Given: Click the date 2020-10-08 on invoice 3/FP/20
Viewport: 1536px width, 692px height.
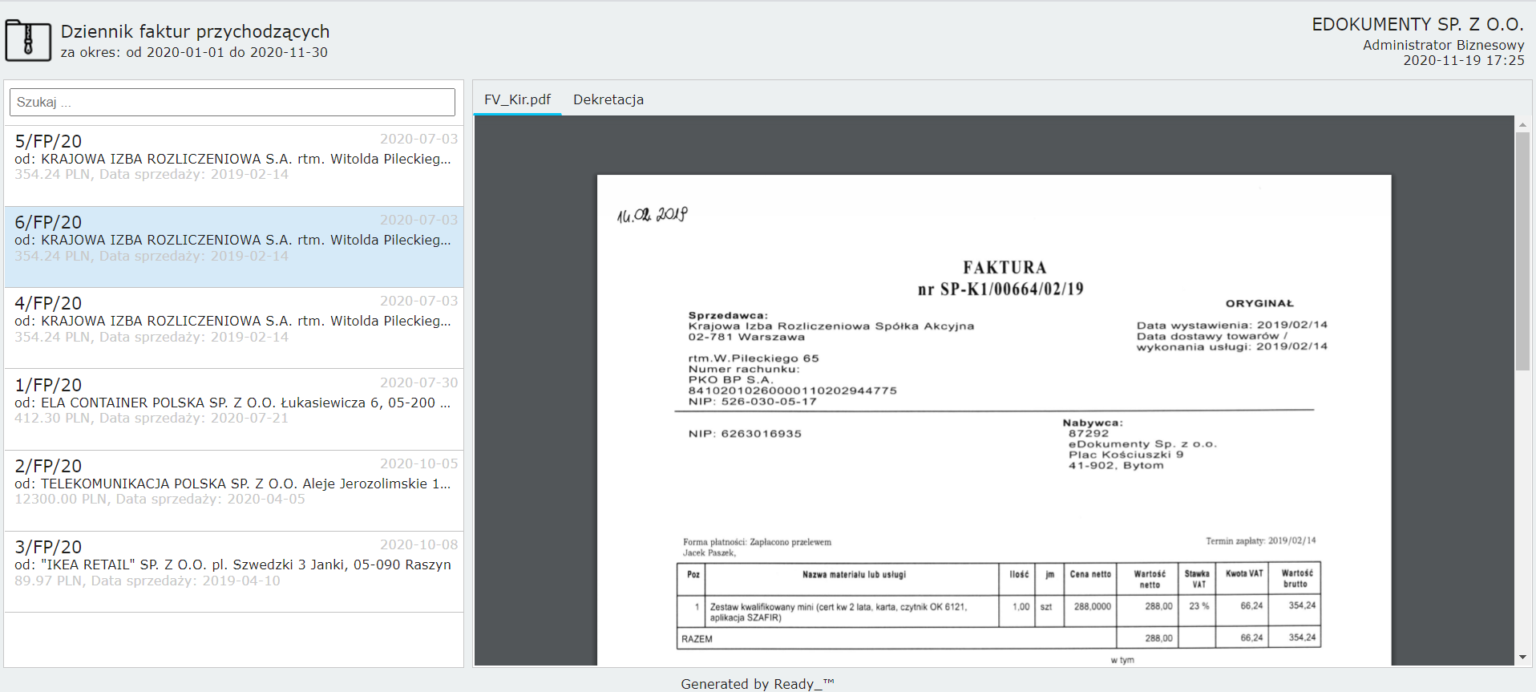Looking at the screenshot, I should 419,545.
